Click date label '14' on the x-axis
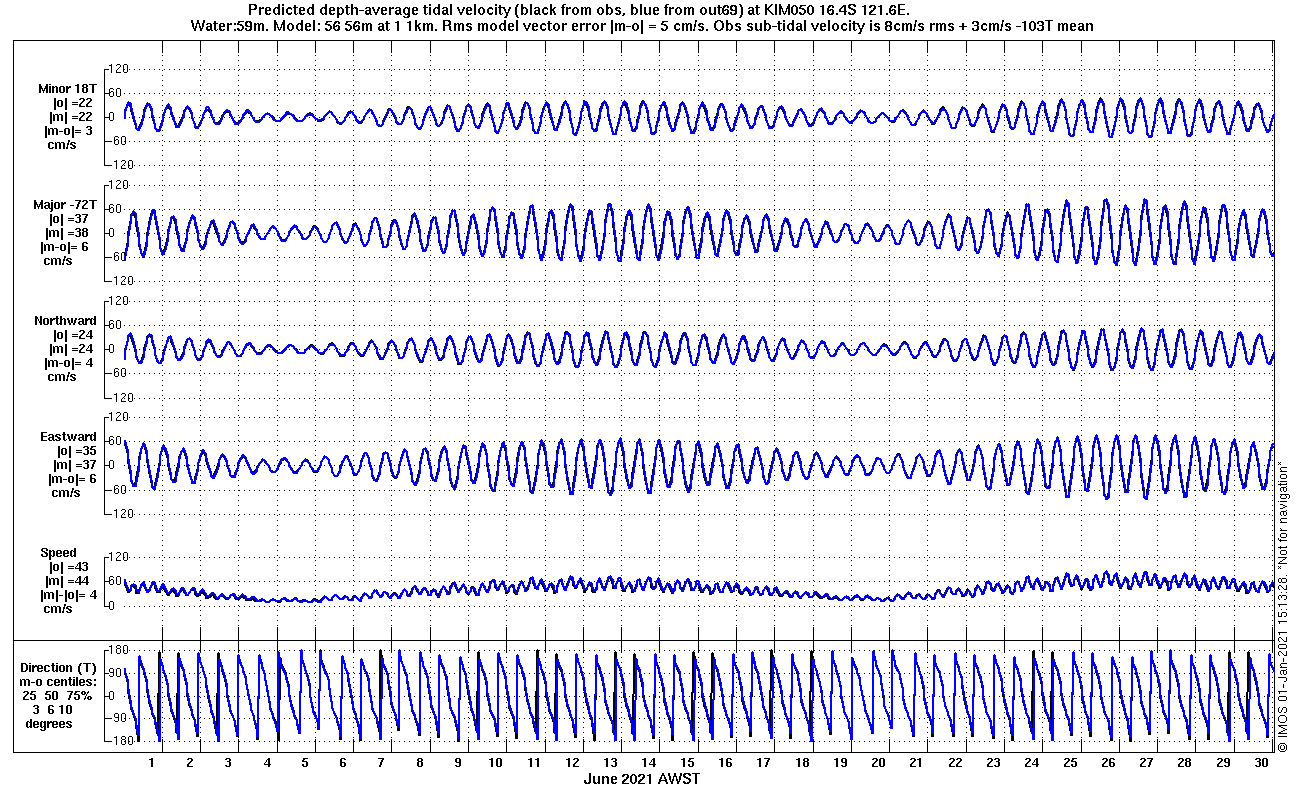 (x=649, y=762)
